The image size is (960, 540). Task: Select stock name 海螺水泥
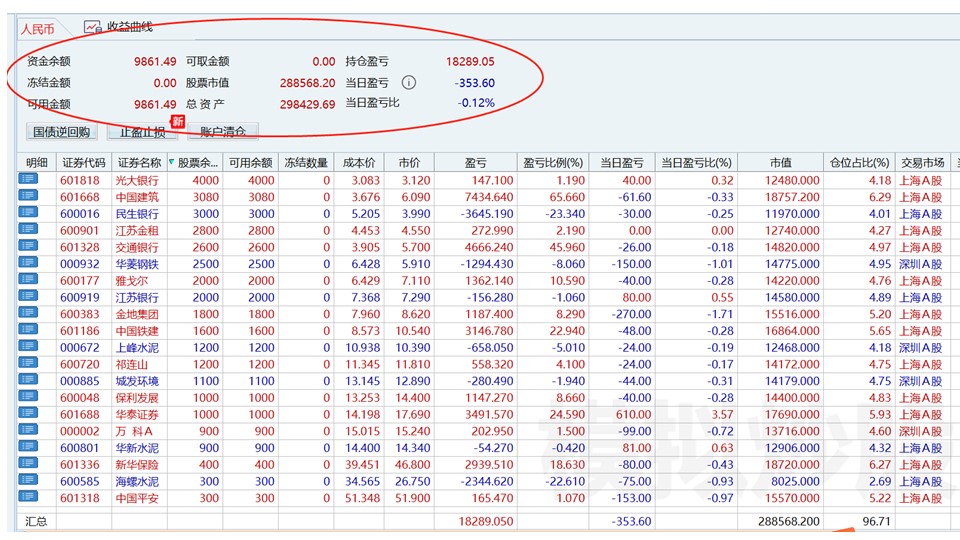pos(137,482)
